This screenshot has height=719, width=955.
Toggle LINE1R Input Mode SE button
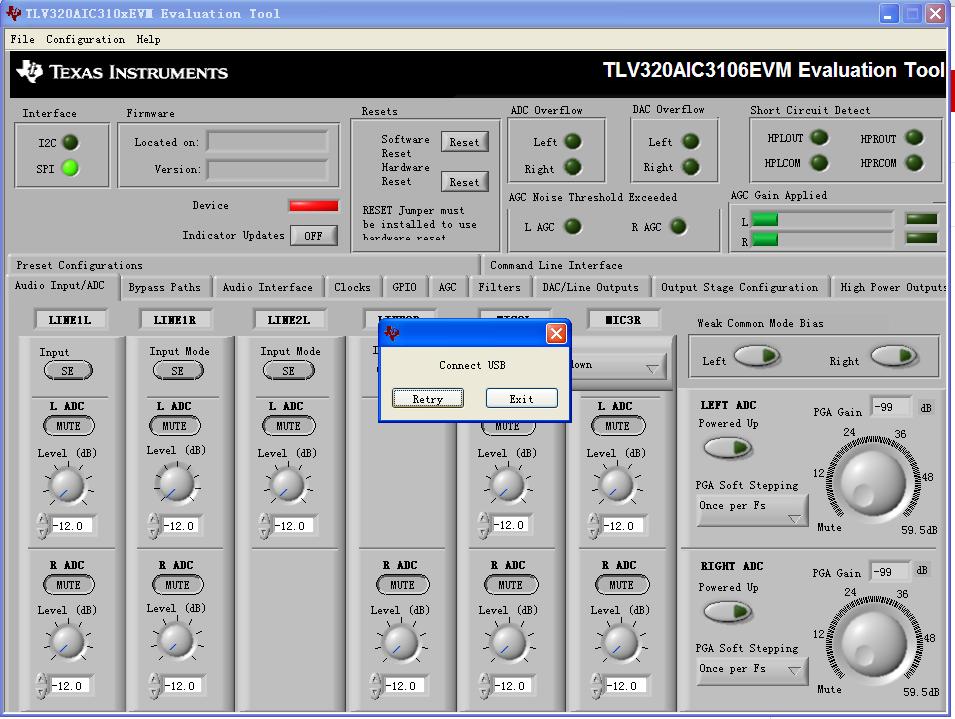coord(178,370)
